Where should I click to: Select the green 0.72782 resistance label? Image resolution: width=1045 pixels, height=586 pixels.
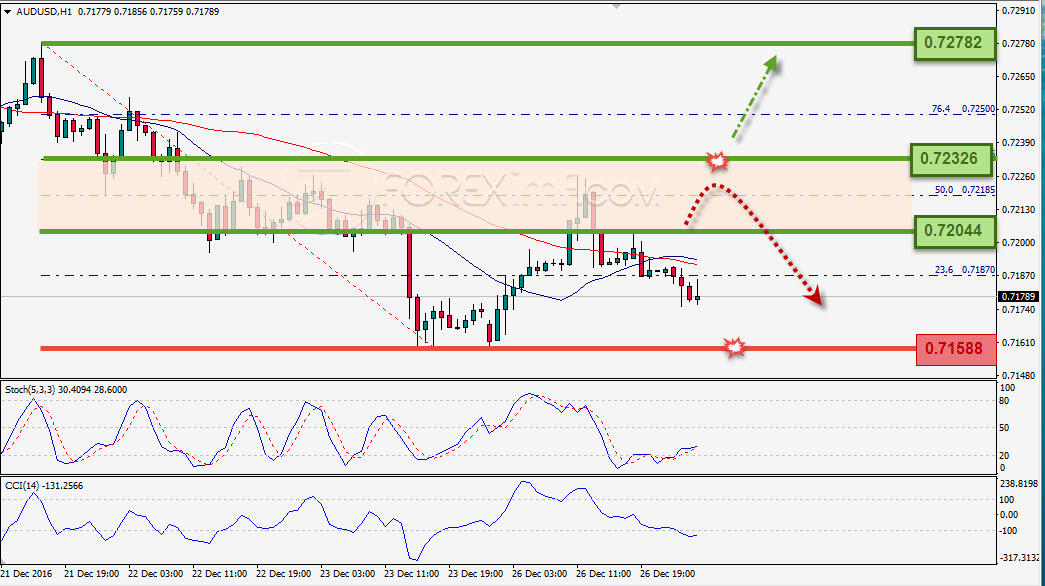tap(954, 43)
